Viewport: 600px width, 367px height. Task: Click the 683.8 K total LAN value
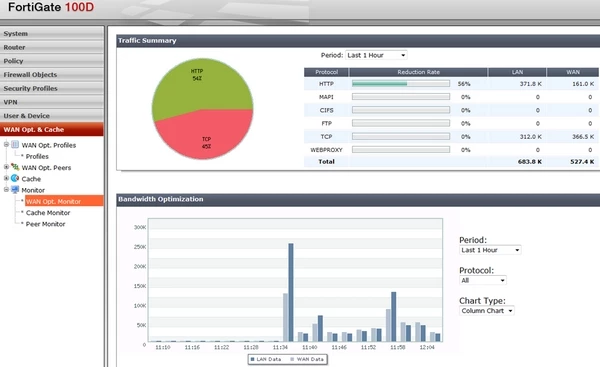(530, 161)
